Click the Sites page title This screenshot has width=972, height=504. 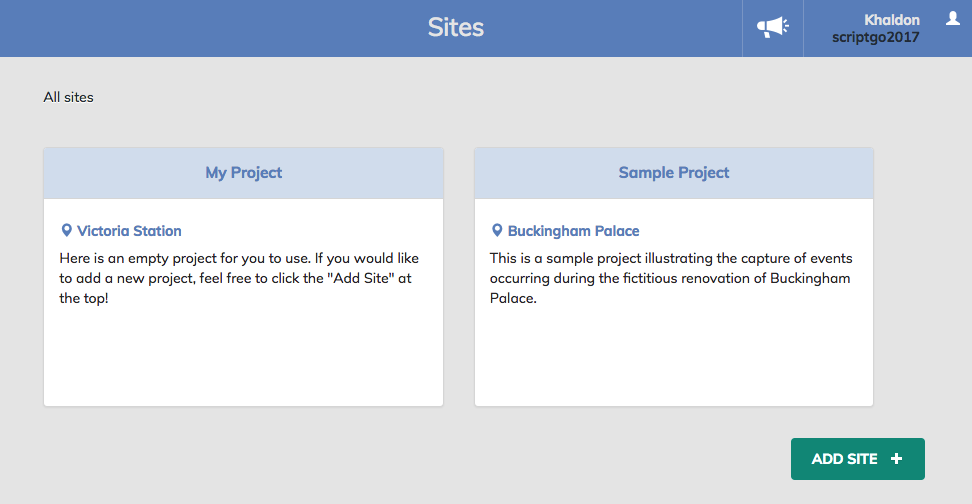tap(456, 27)
